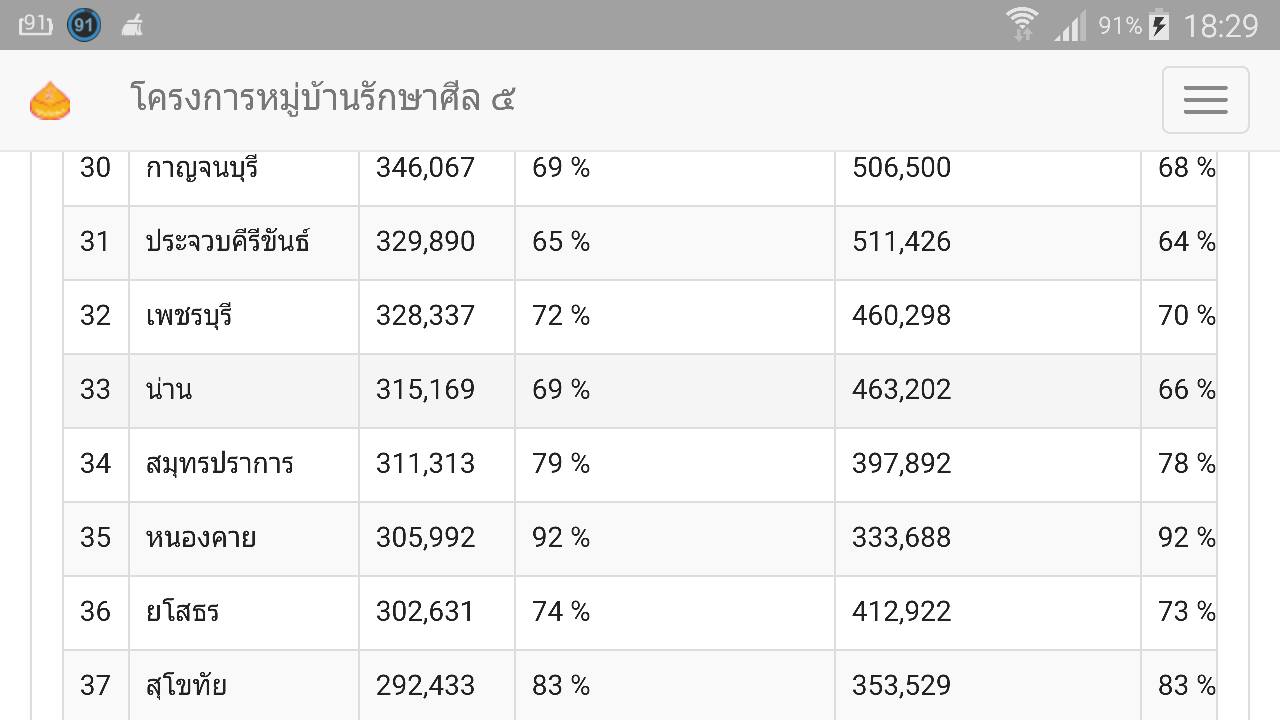The image size is (1280, 720).
Task: Tap the orange site logo icon
Action: tap(50, 101)
